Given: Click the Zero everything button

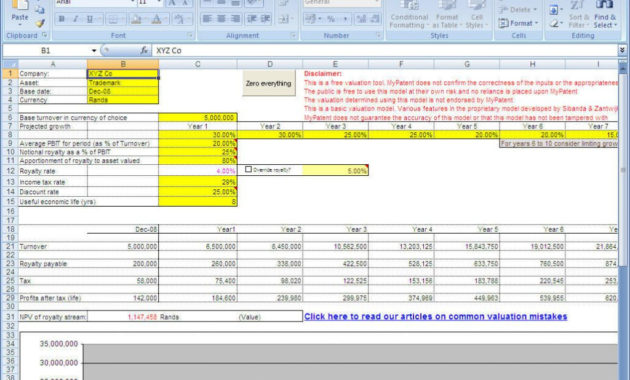Looking at the screenshot, I should coord(268,84).
